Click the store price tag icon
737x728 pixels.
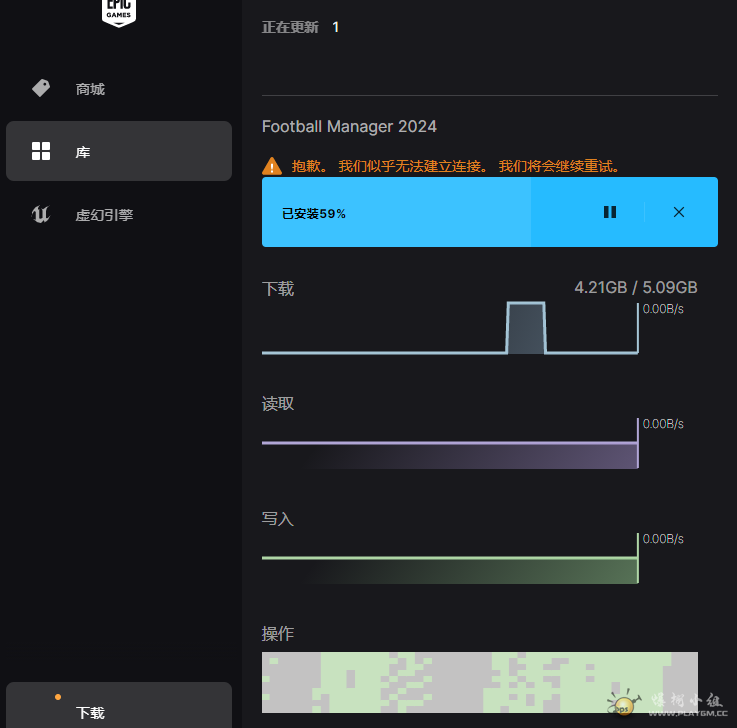click(x=41, y=88)
